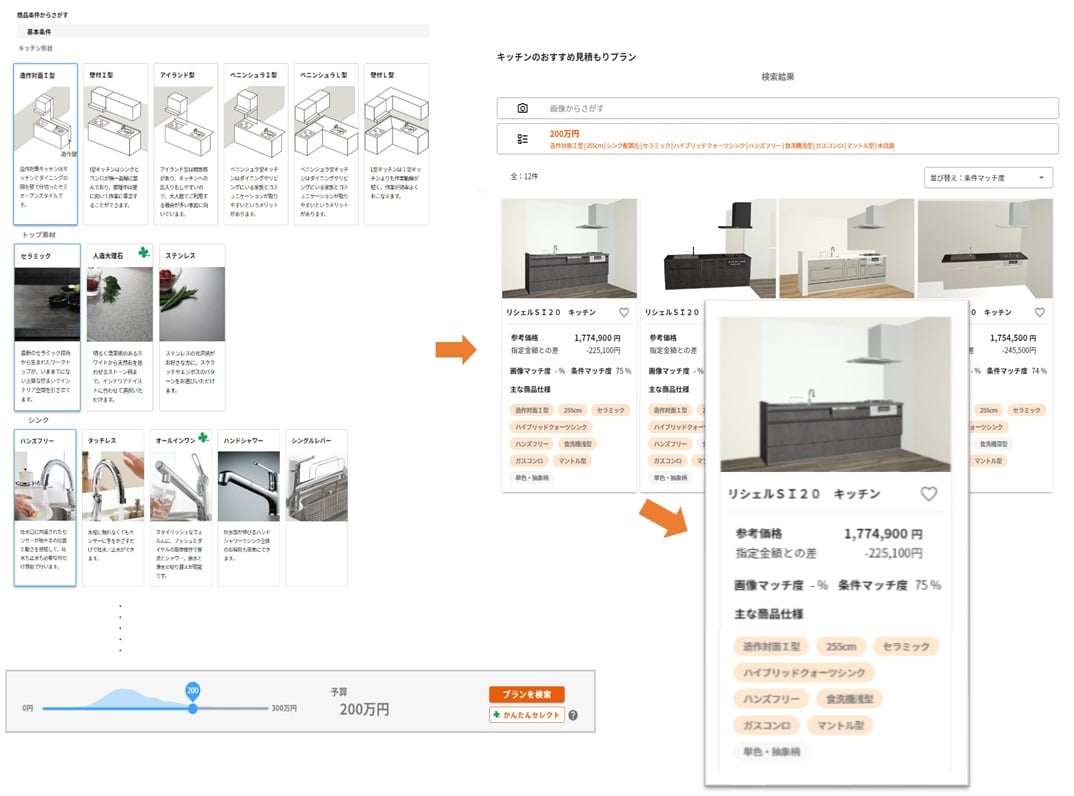Click the budget slider handle at 200
1074x796 pixels.
click(x=193, y=708)
